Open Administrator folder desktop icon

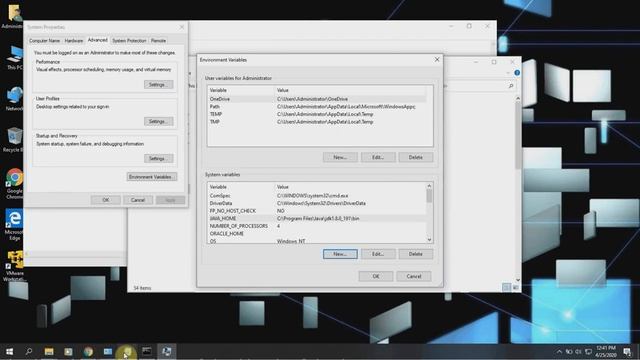click(x=13, y=16)
